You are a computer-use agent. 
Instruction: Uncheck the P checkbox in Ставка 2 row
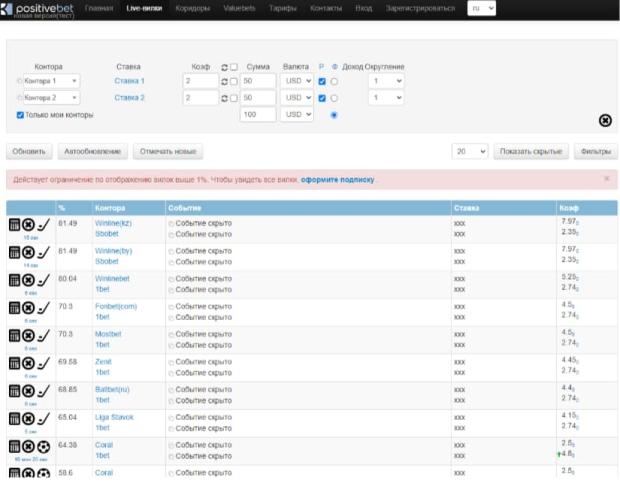click(322, 98)
